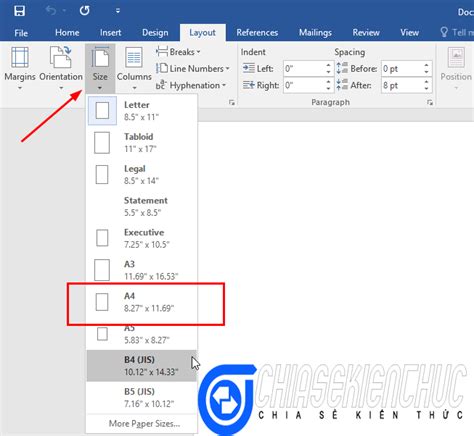Choose the 5.83" x 8.27" paper size
Screen dimensions: 474x436
point(142,335)
